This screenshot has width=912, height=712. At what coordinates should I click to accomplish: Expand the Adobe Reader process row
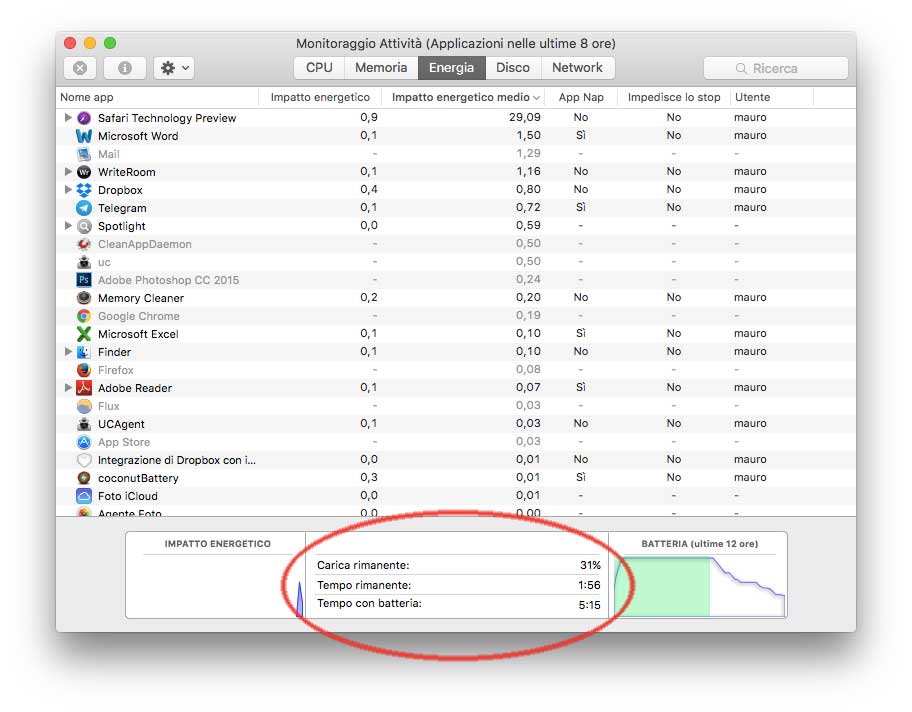68,387
